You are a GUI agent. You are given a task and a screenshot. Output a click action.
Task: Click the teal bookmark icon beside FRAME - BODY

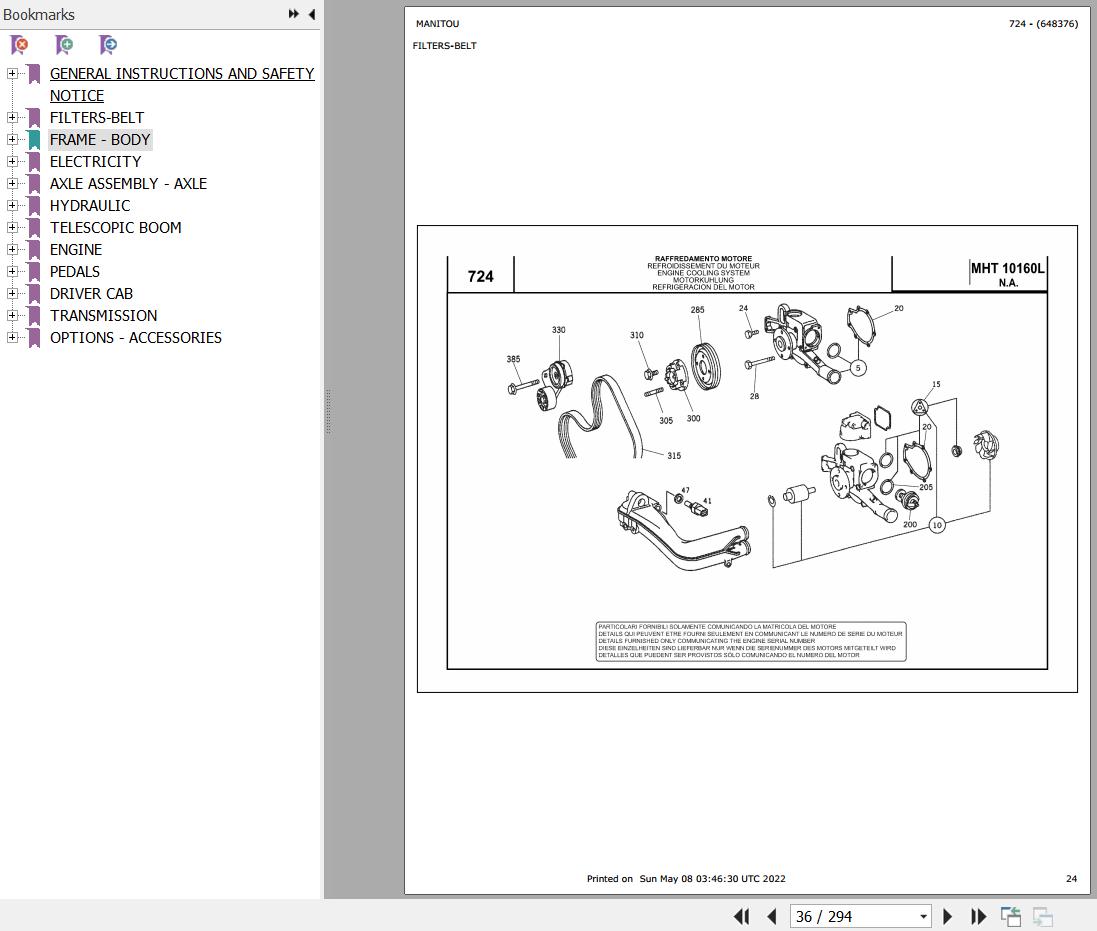[x=34, y=140]
